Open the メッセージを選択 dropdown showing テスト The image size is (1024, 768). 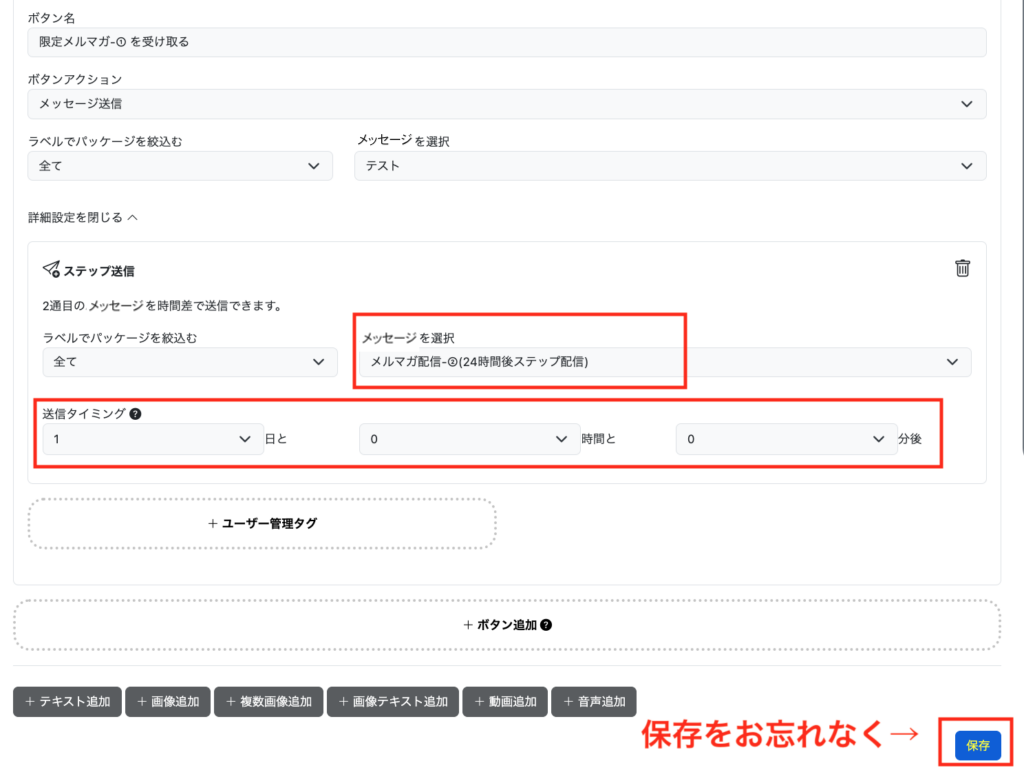pos(670,166)
